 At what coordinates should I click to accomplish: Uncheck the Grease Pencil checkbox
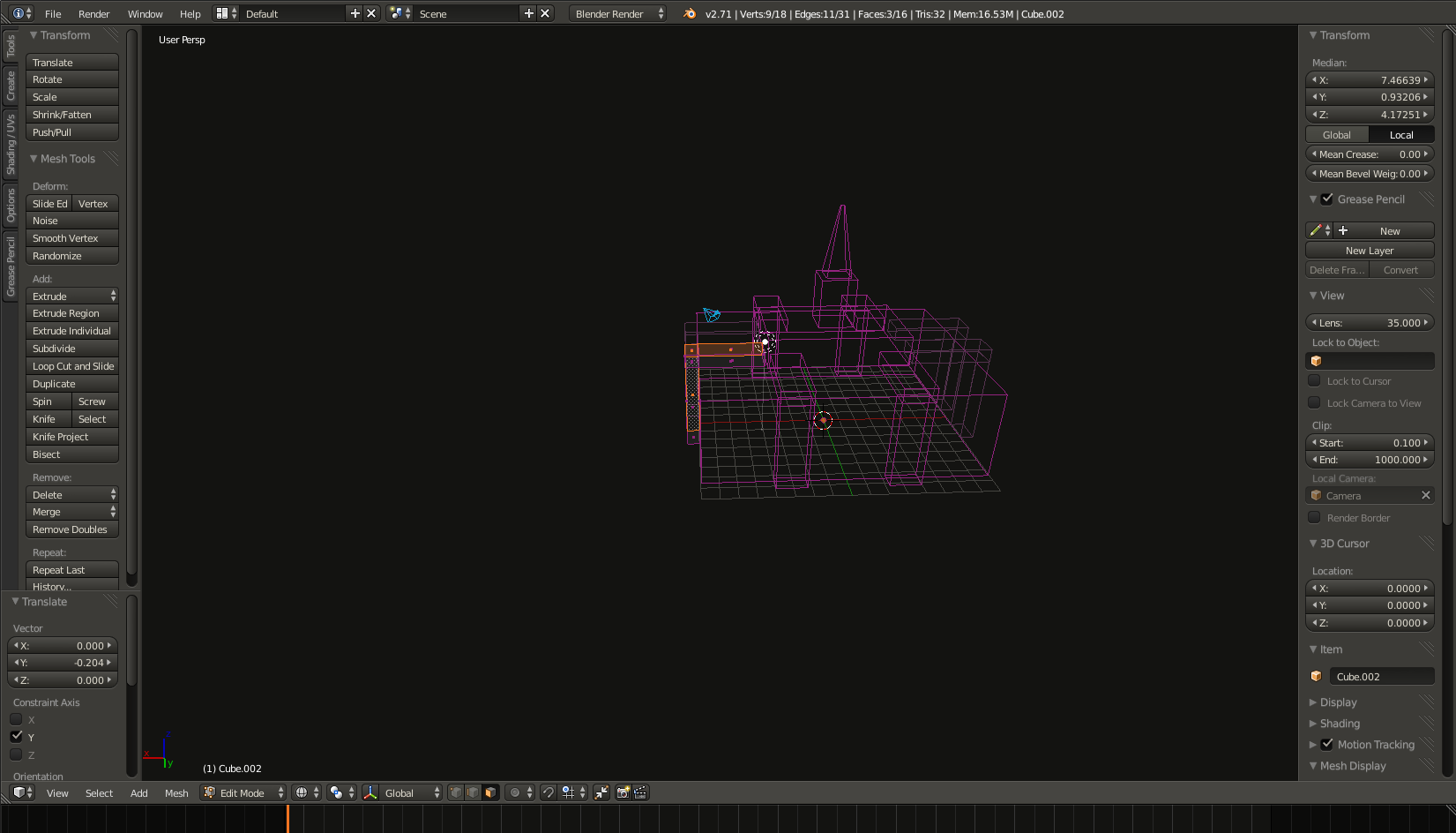coord(1326,199)
